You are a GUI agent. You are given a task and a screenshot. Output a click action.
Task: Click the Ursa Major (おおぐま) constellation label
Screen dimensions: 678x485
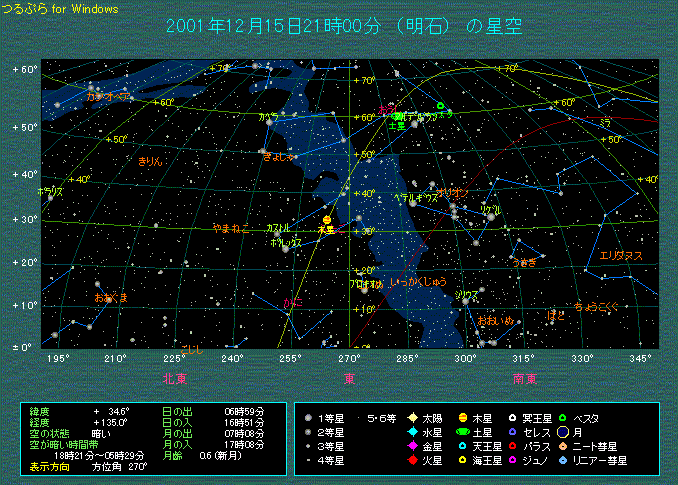[110, 297]
